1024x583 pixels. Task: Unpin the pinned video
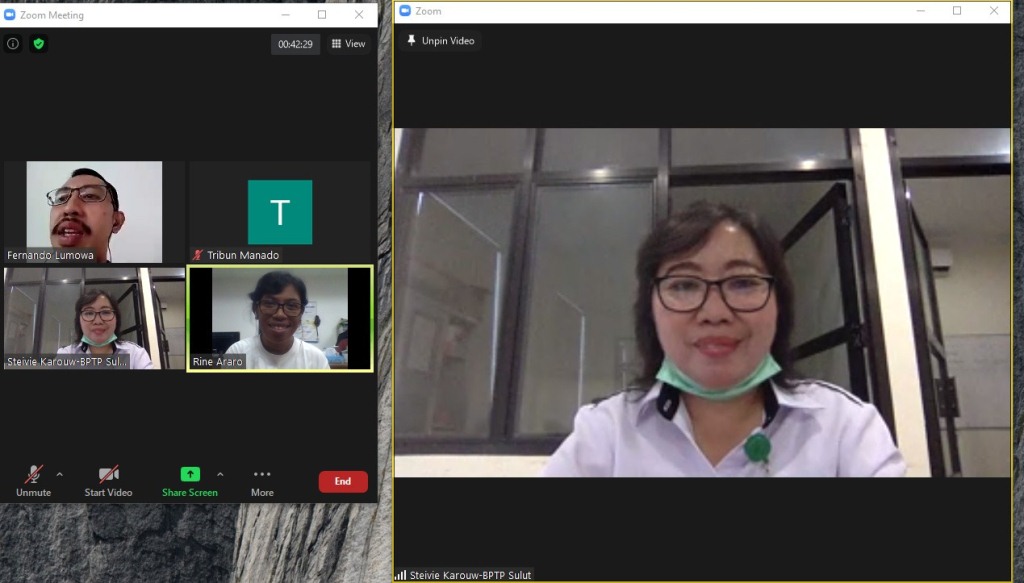(x=440, y=41)
